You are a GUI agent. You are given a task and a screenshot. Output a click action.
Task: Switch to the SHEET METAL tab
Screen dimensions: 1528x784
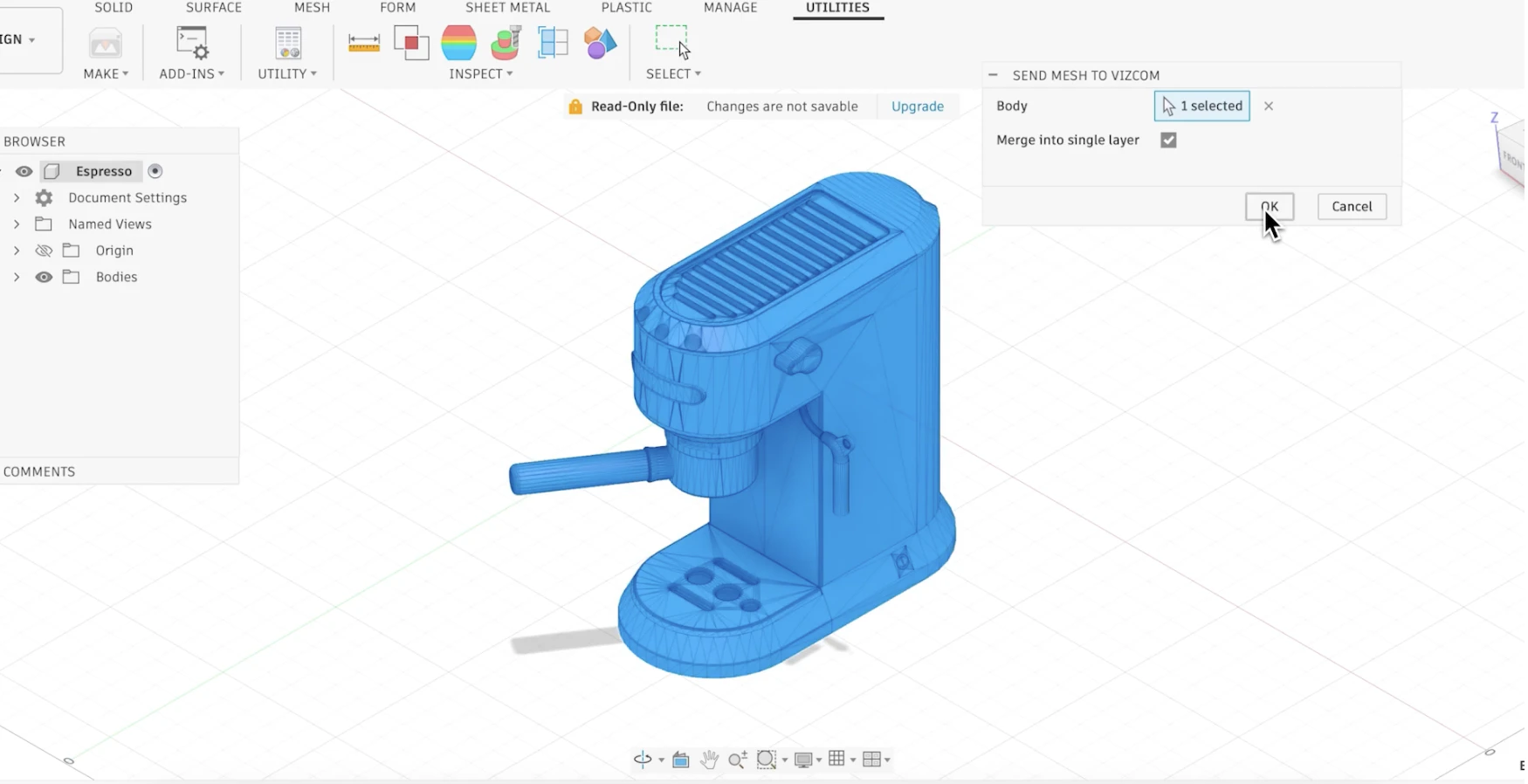[x=508, y=8]
